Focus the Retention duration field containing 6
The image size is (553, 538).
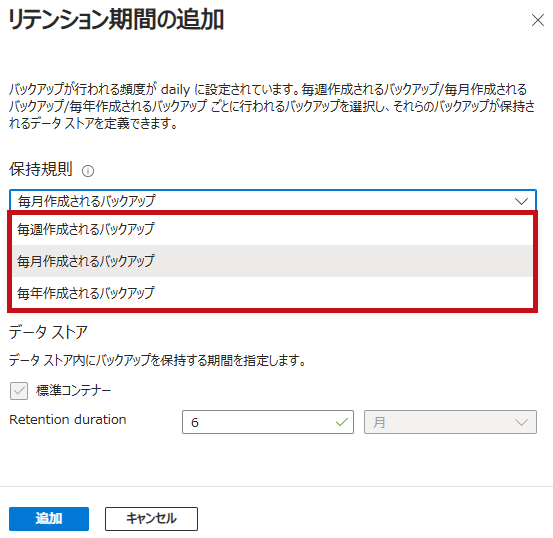click(268, 422)
